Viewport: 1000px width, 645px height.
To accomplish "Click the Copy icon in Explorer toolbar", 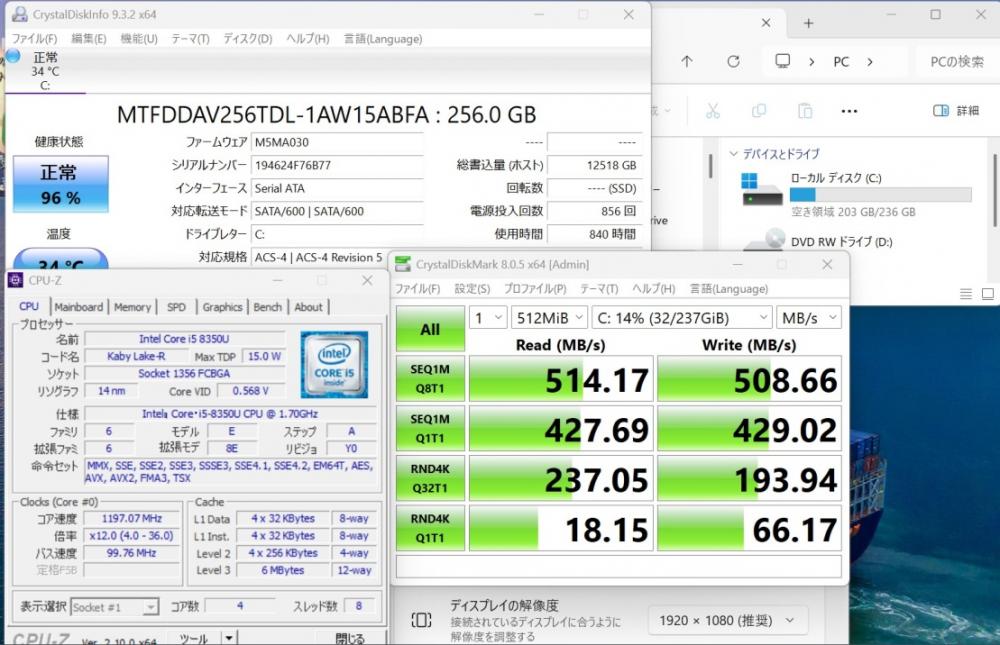I will [x=759, y=111].
